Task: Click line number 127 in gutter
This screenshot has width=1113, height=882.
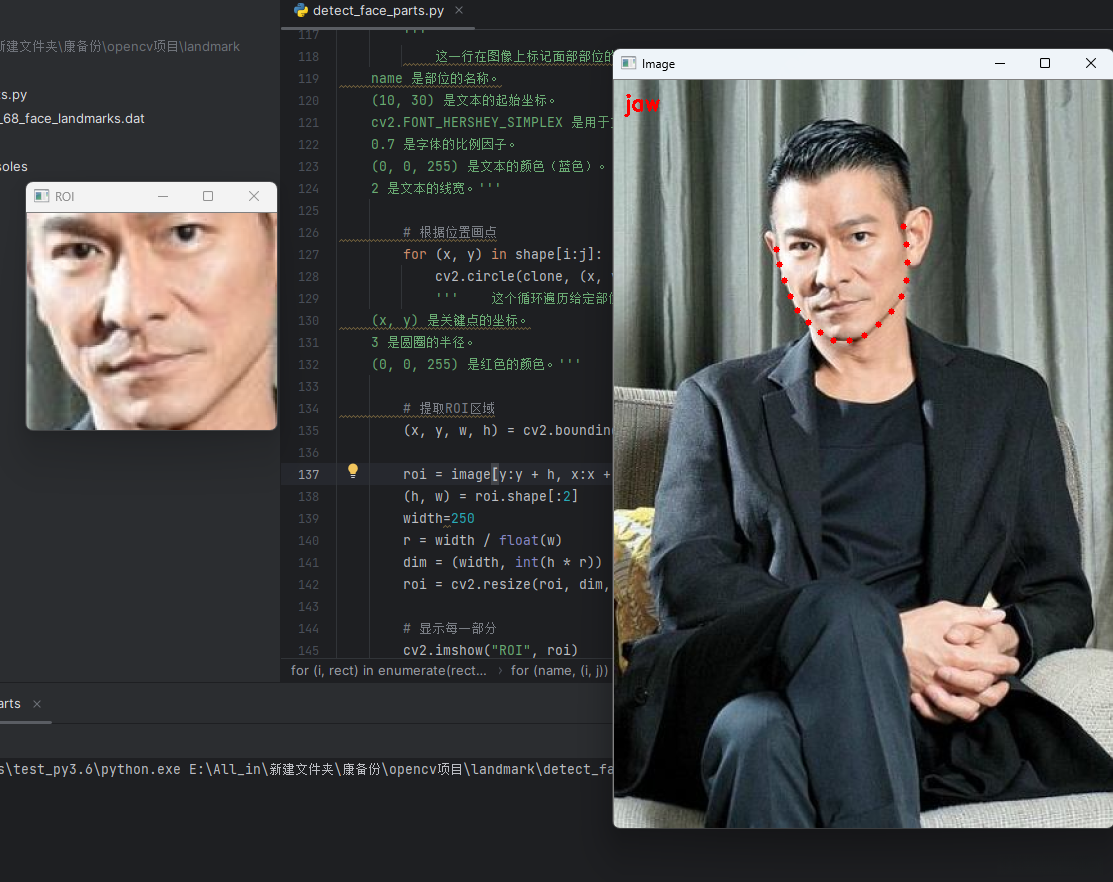Action: [x=308, y=254]
